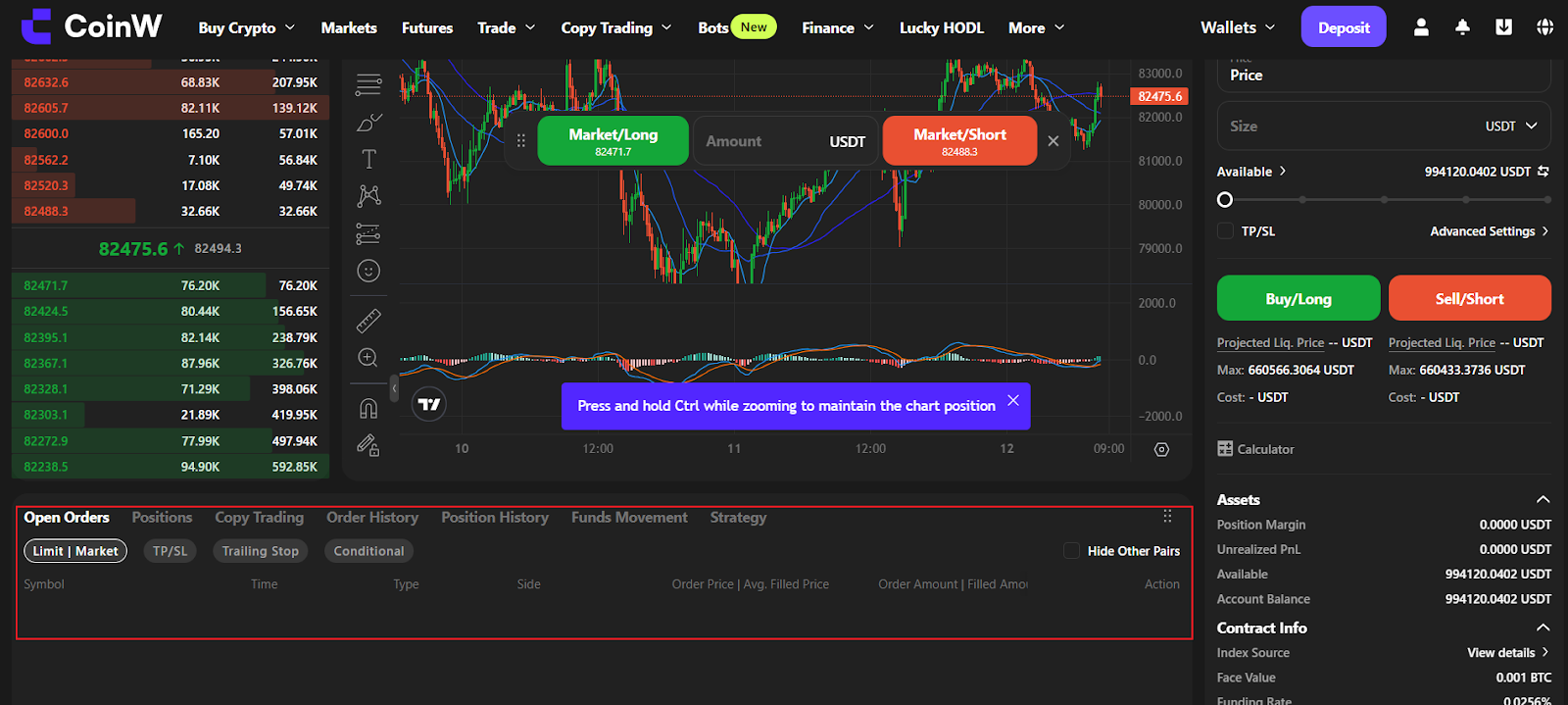The image size is (1568, 705).
Task: Click the Buy/Long button
Action: tap(1298, 298)
